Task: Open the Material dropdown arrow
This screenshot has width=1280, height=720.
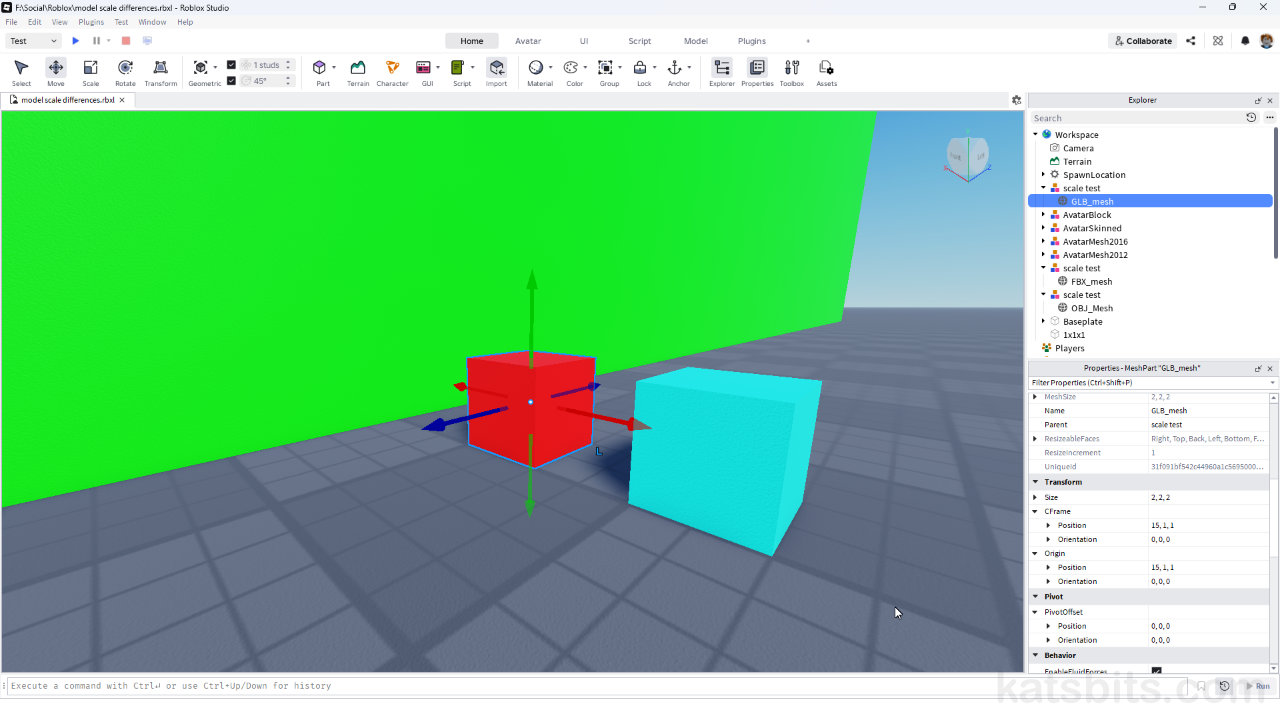Action: pos(551,68)
